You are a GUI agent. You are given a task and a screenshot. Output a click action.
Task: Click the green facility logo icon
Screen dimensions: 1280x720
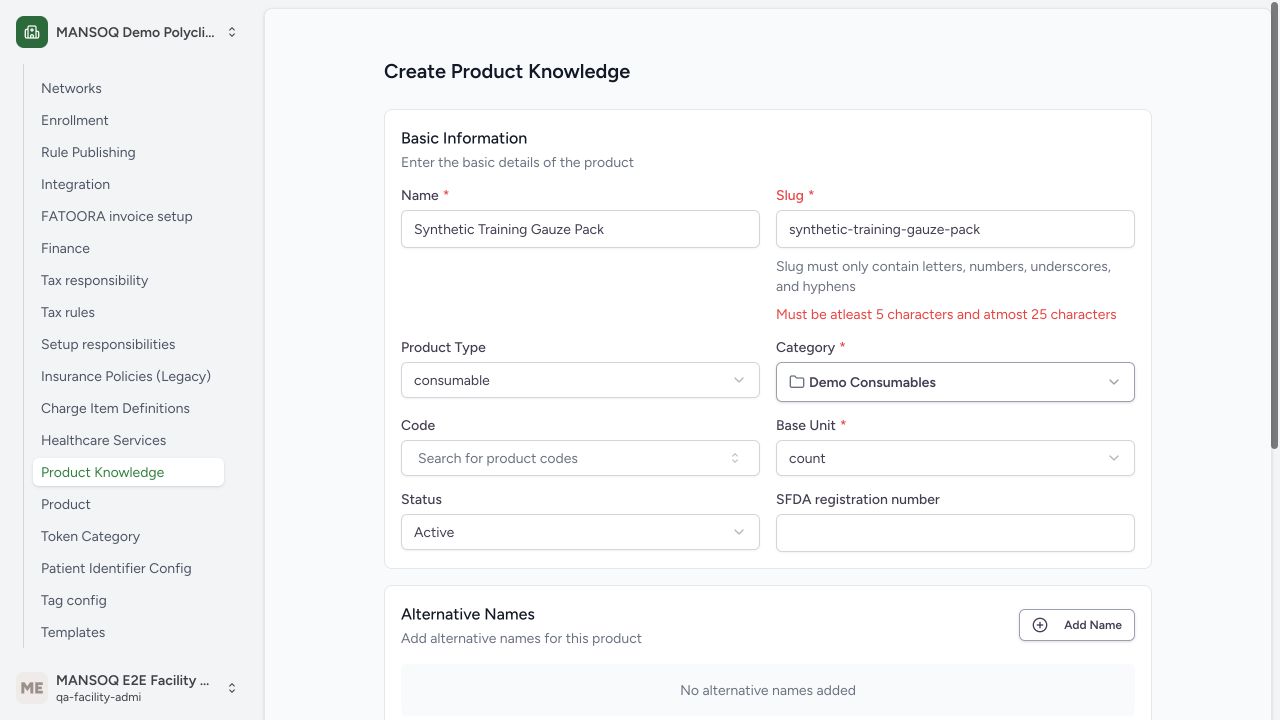32,32
